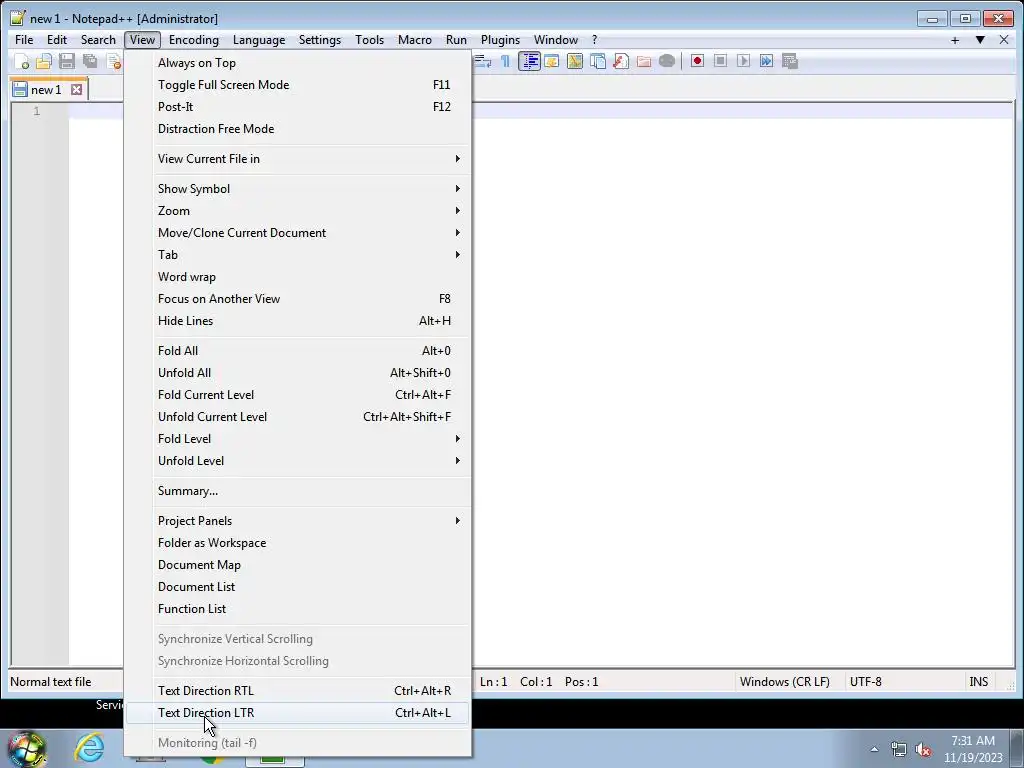This screenshot has width=1024, height=768.
Task: Enable Distraction Free Mode
Action: pyautogui.click(x=297, y=129)
